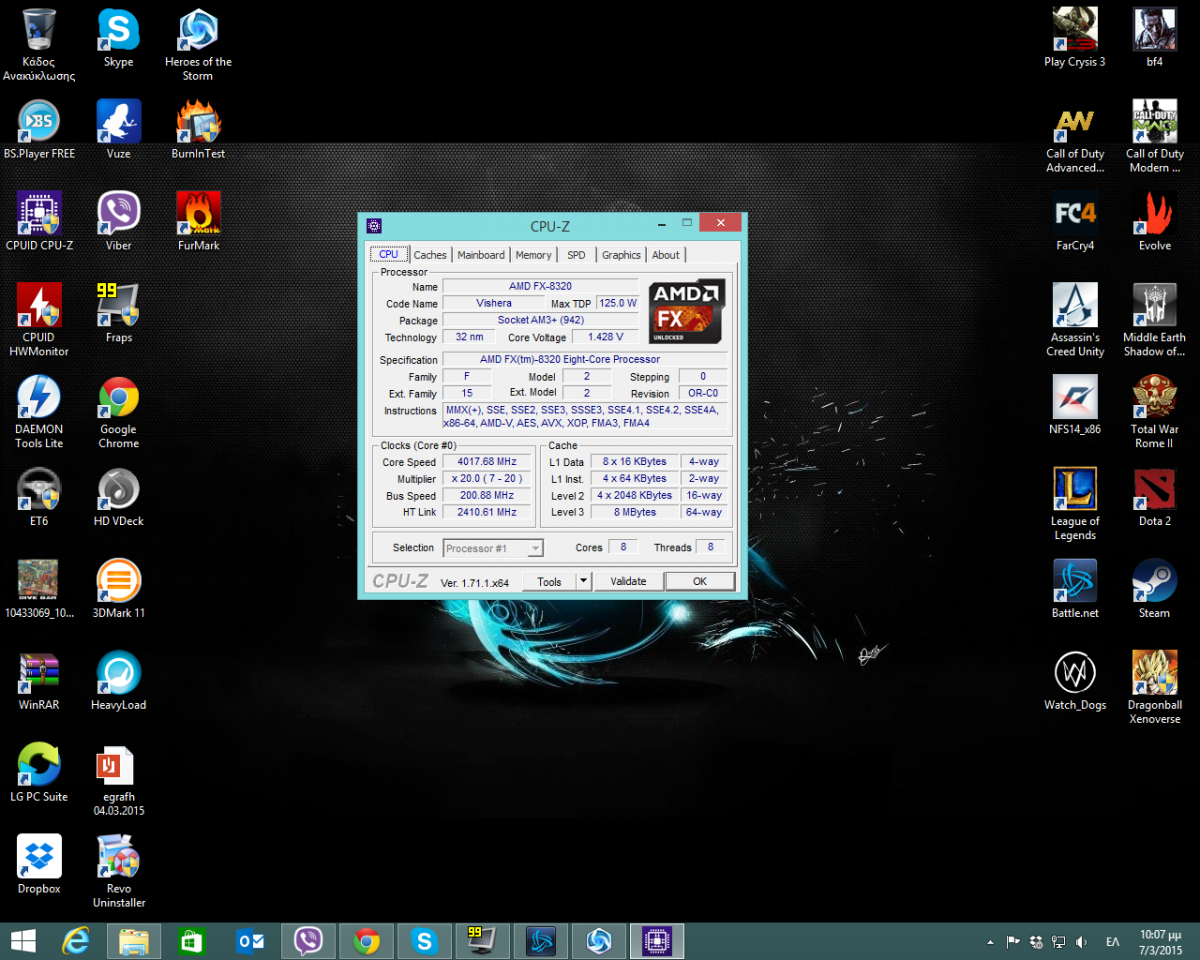
Task: Select the HD VDeck desktop icon
Action: pos(119,497)
